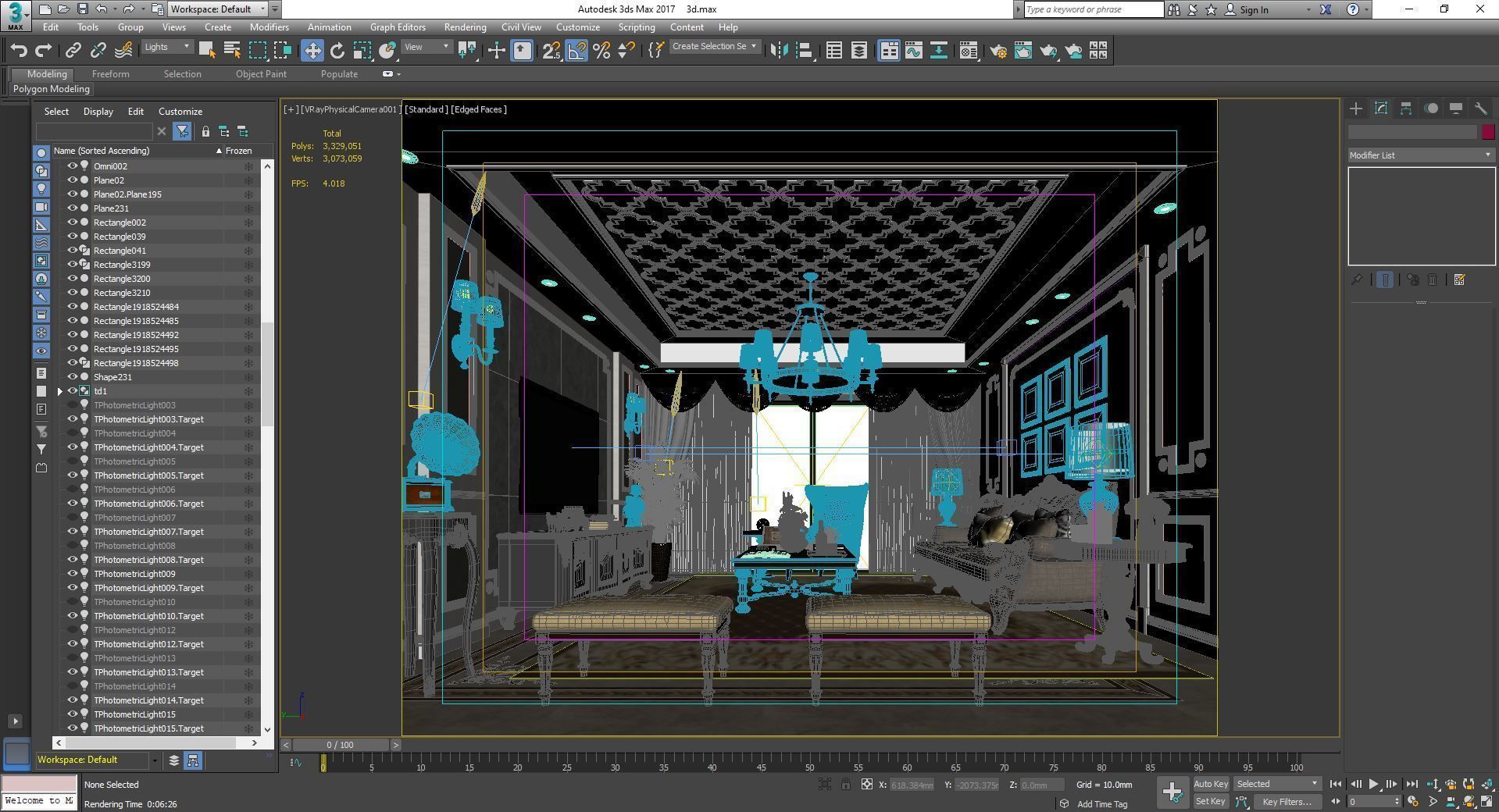Click the Display Lights filter icon

[41, 189]
